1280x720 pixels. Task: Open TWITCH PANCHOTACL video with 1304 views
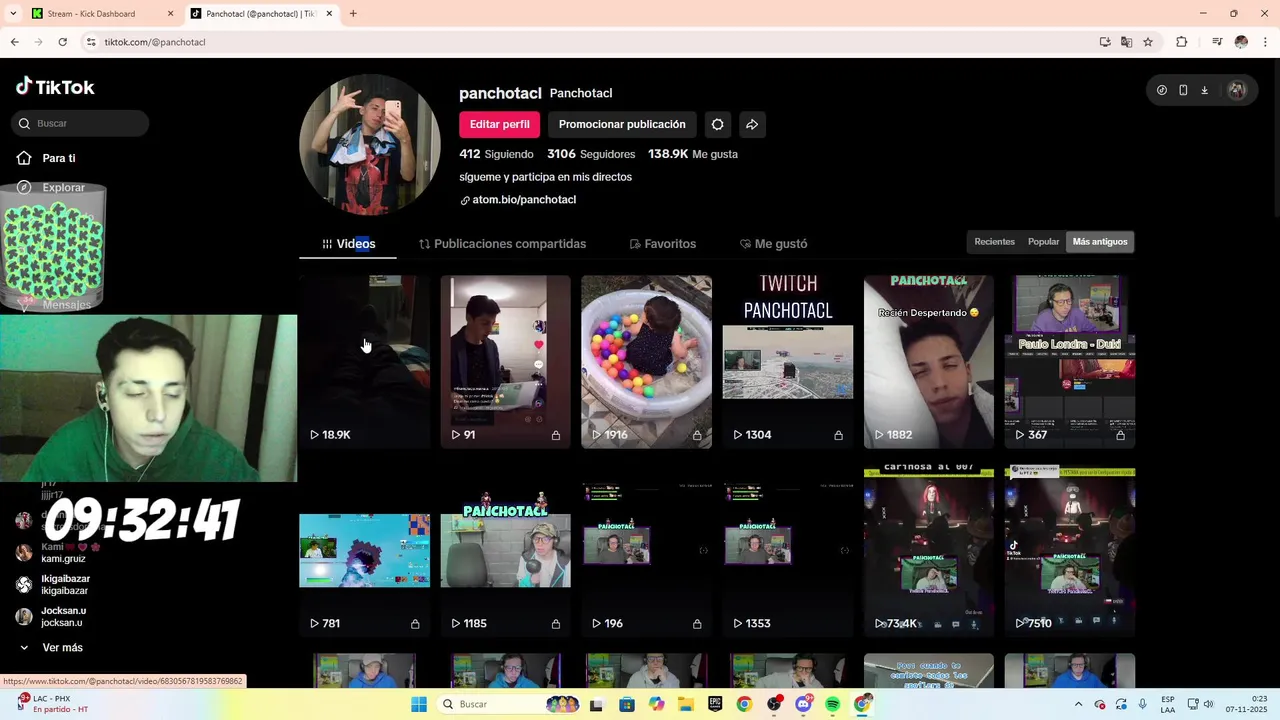pos(788,362)
